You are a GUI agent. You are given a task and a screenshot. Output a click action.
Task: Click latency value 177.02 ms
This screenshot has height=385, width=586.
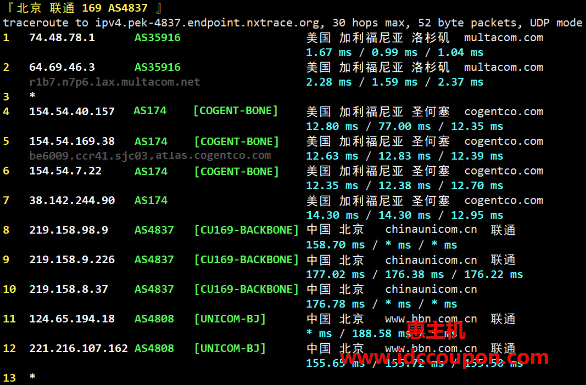tap(336, 274)
